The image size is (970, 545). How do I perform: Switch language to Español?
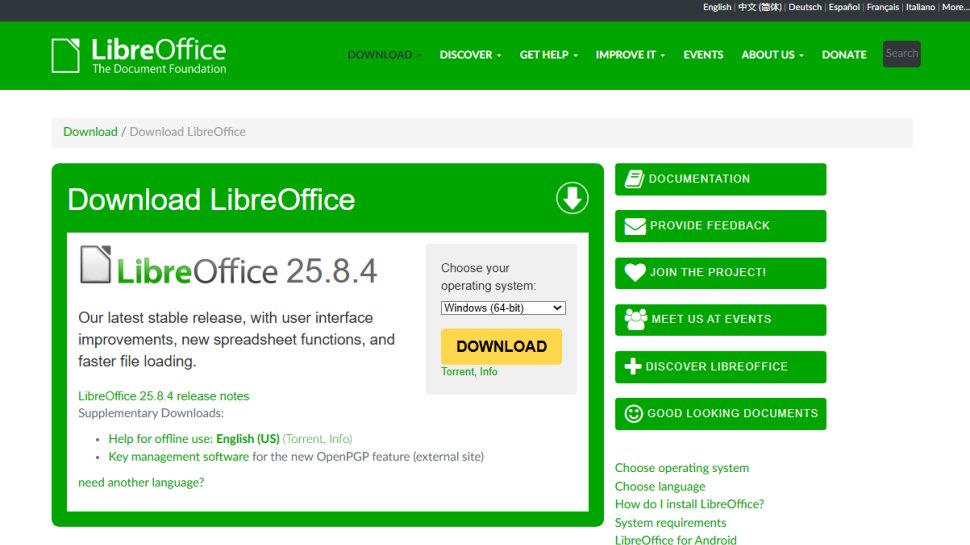(844, 7)
